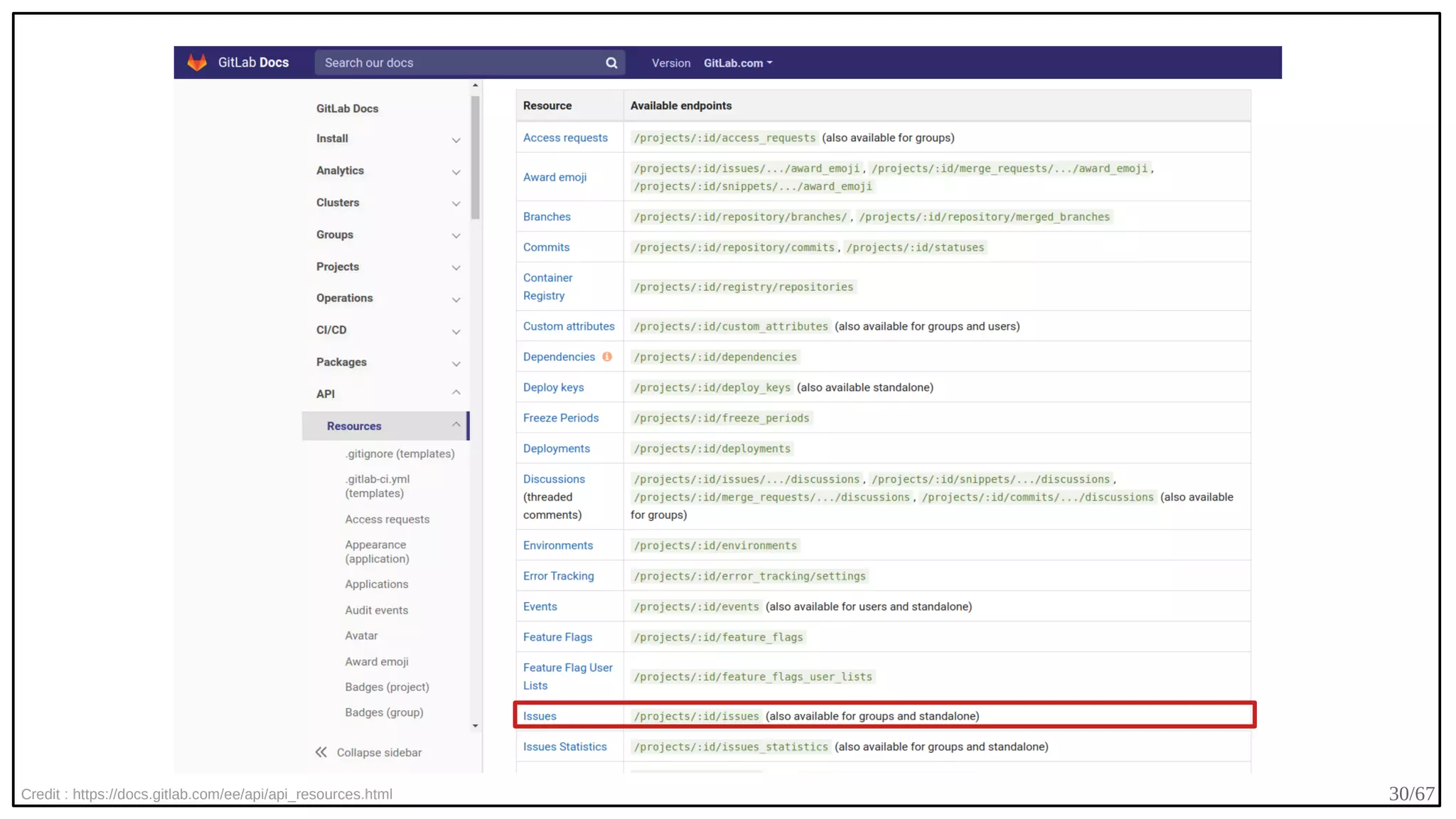
Task: Click /projects/:id/deployments endpoint code
Action: 712,449
